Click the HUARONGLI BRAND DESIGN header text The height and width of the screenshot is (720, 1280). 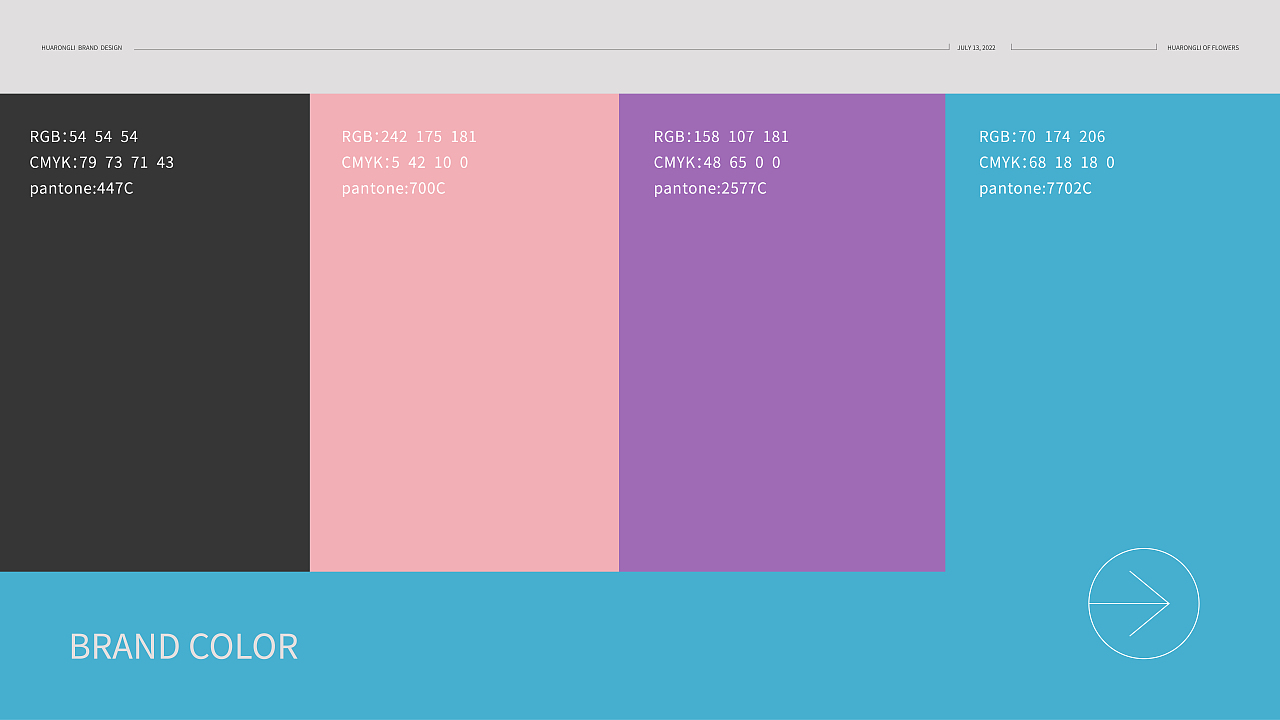pos(82,48)
